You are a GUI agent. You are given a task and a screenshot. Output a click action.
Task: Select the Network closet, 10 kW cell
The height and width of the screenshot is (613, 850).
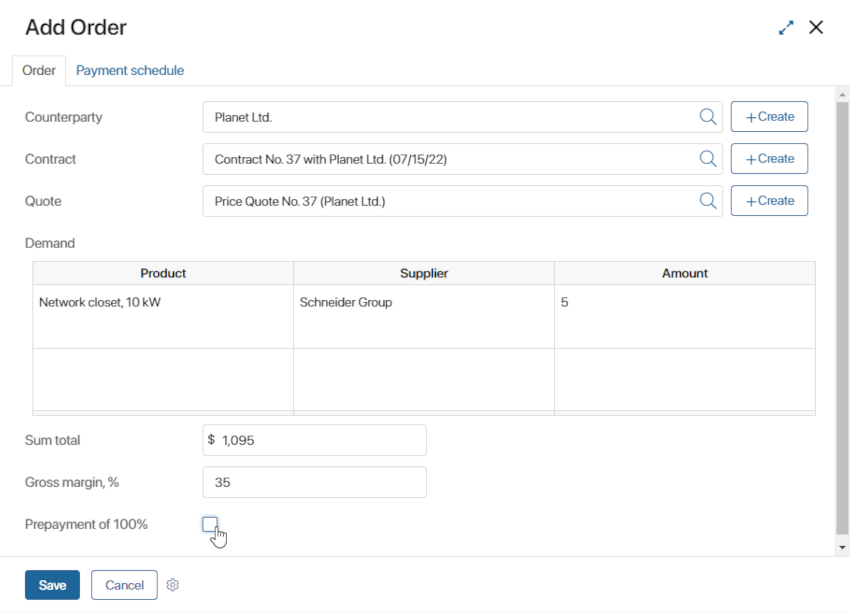pyautogui.click(x=163, y=317)
